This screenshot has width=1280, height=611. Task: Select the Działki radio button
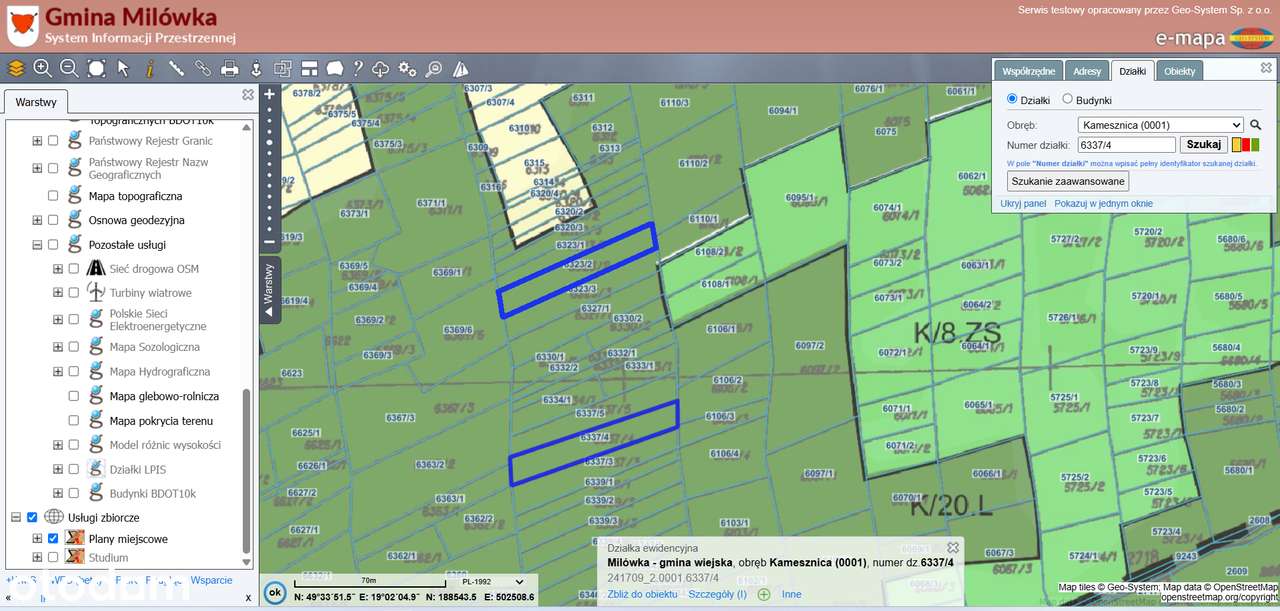click(x=1012, y=99)
